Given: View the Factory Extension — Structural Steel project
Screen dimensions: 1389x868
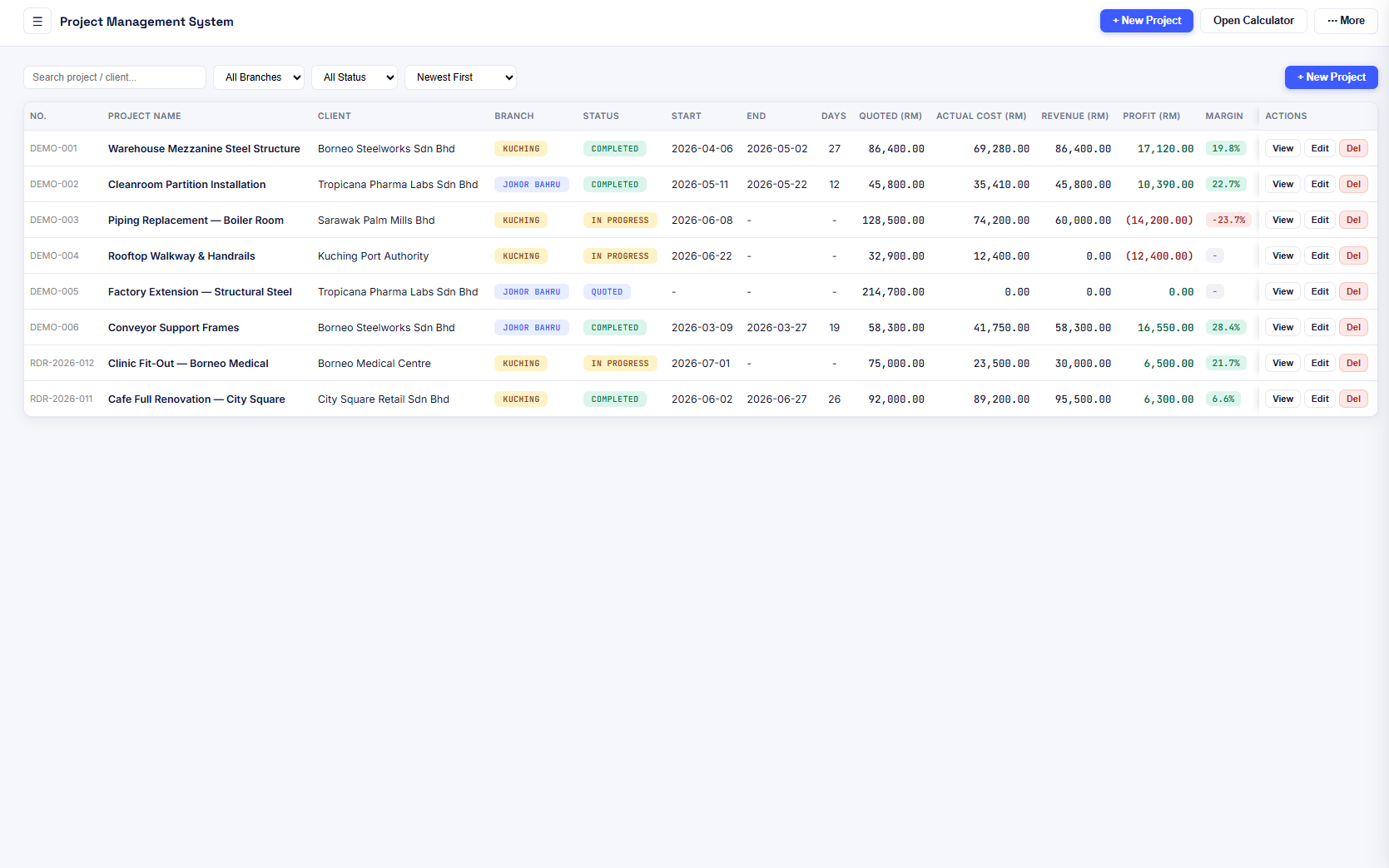Looking at the screenshot, I should click(1282, 292).
